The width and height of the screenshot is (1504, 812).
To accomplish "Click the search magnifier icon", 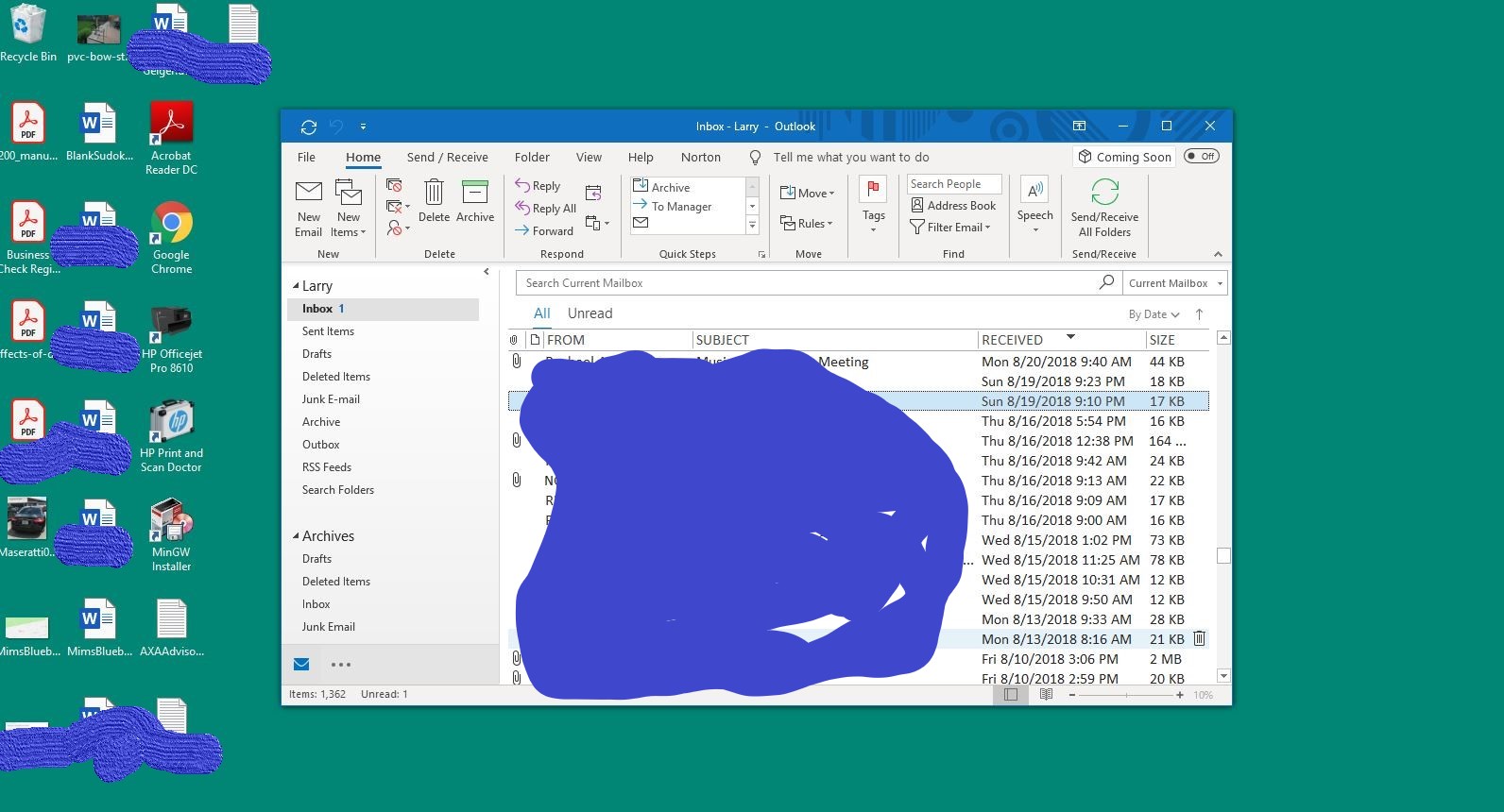I will click(1106, 282).
